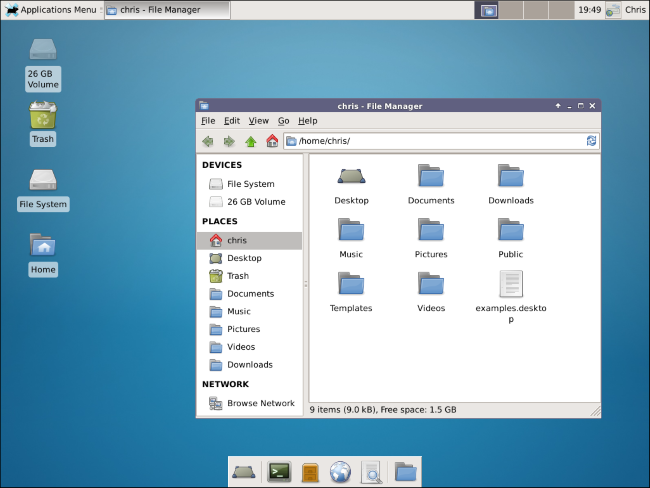This screenshot has height=488, width=650.
Task: Open the folder dropdown in bottom dock
Action: 405,471
